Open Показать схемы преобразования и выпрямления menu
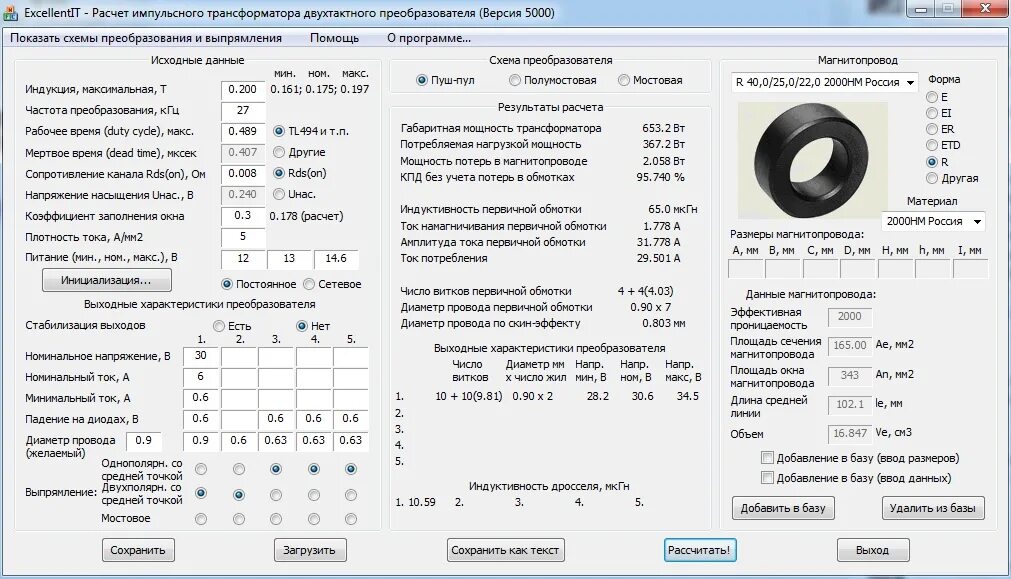 [x=146, y=38]
